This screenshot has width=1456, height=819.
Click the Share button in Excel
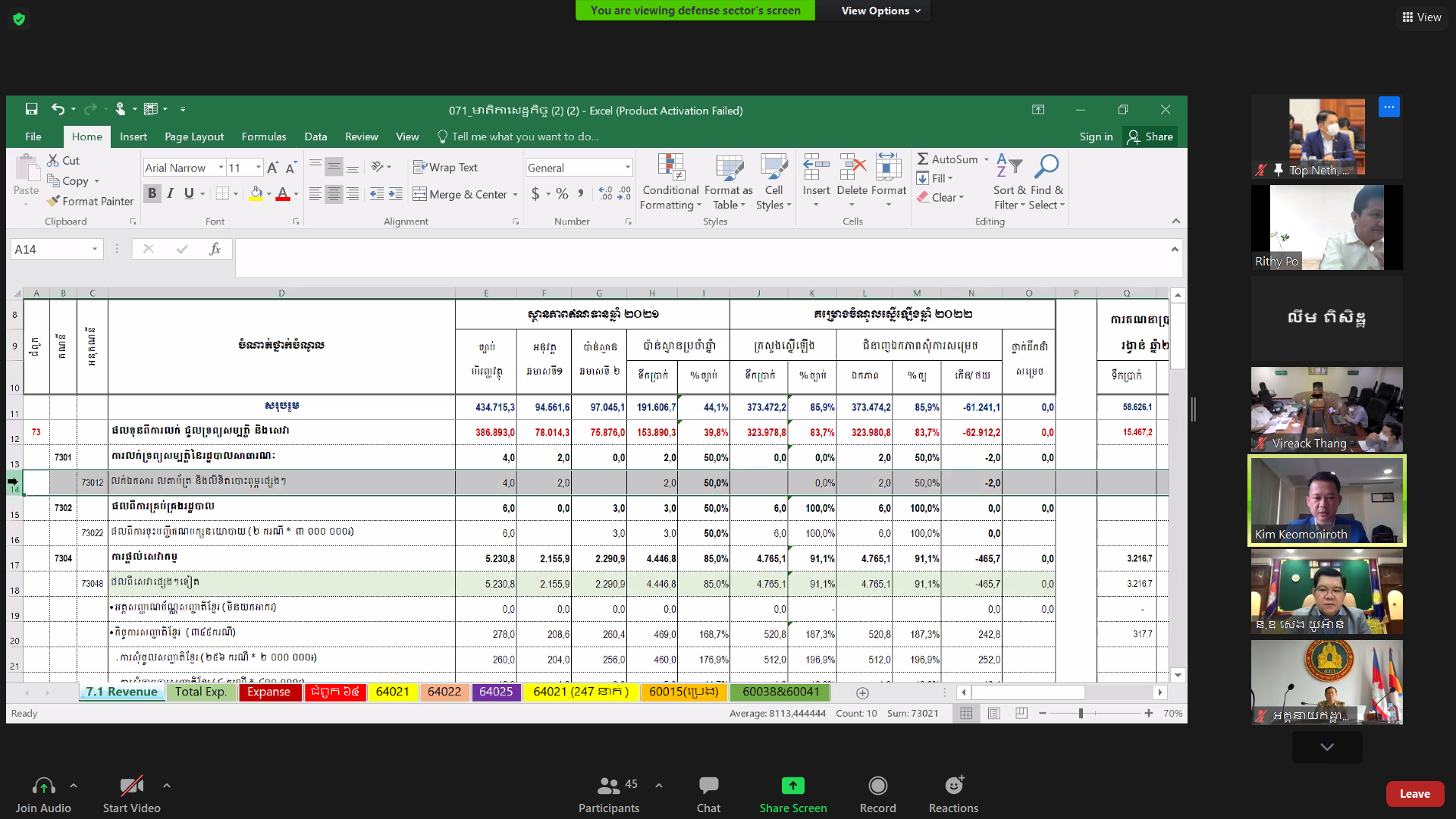pyautogui.click(x=1150, y=136)
